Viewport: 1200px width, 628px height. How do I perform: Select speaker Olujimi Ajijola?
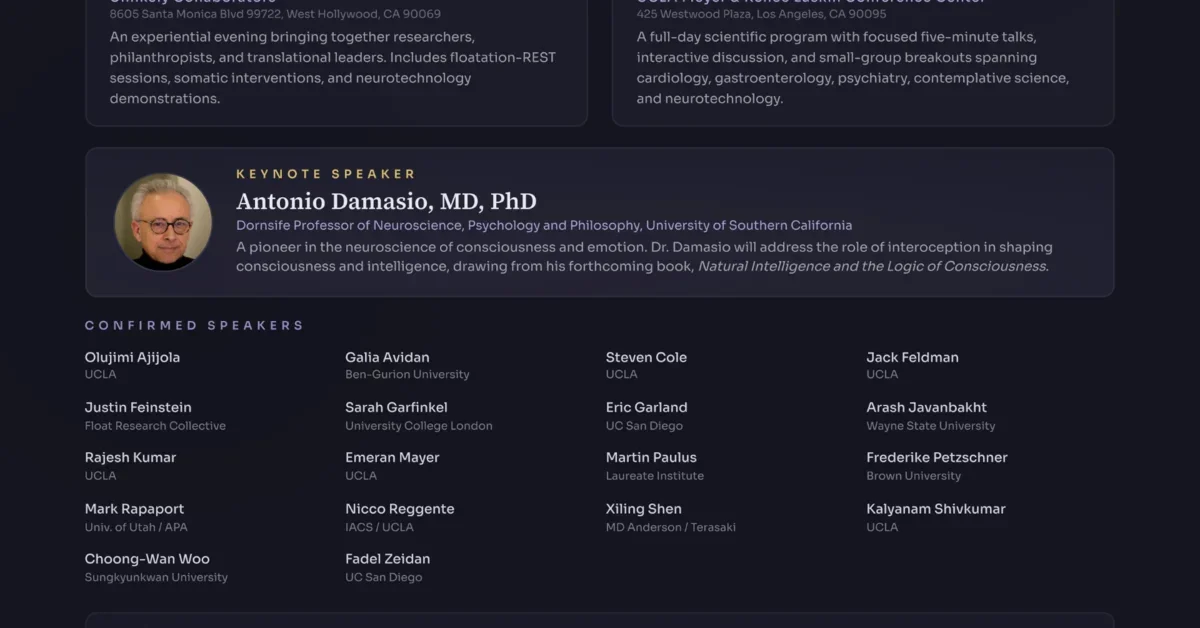(x=132, y=357)
